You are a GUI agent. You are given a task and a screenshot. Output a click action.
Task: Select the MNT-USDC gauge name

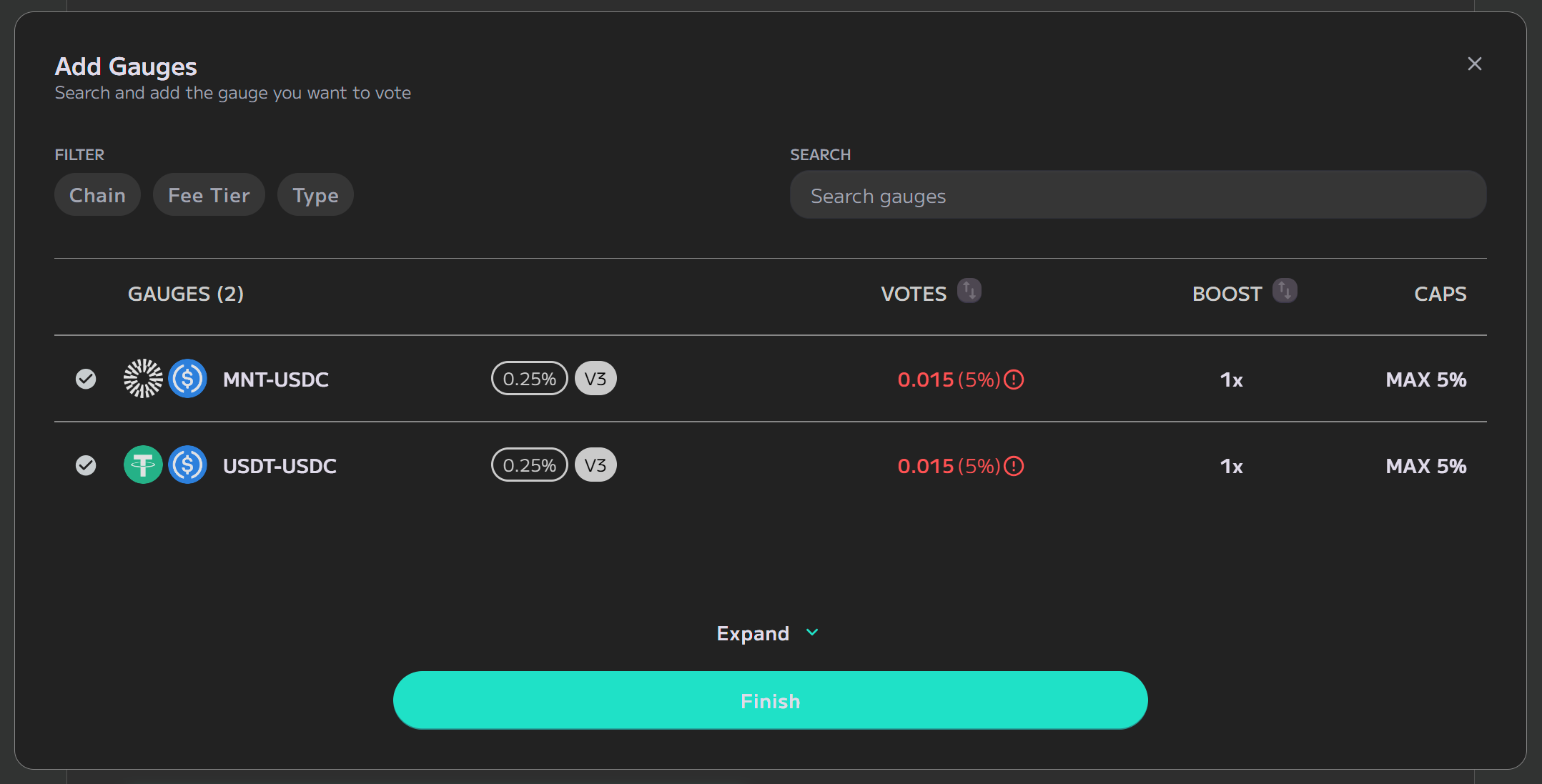[275, 379]
